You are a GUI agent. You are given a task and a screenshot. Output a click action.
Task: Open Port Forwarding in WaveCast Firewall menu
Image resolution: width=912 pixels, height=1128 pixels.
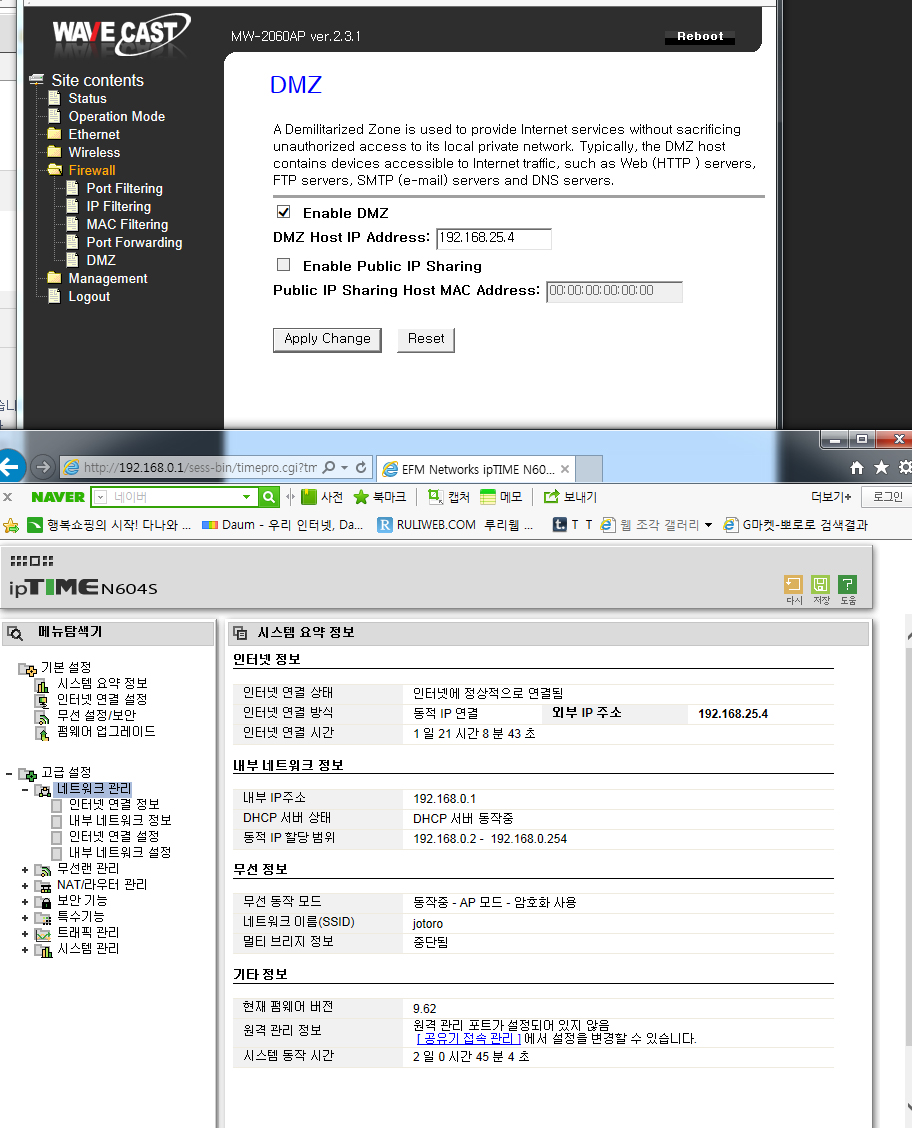coord(134,242)
